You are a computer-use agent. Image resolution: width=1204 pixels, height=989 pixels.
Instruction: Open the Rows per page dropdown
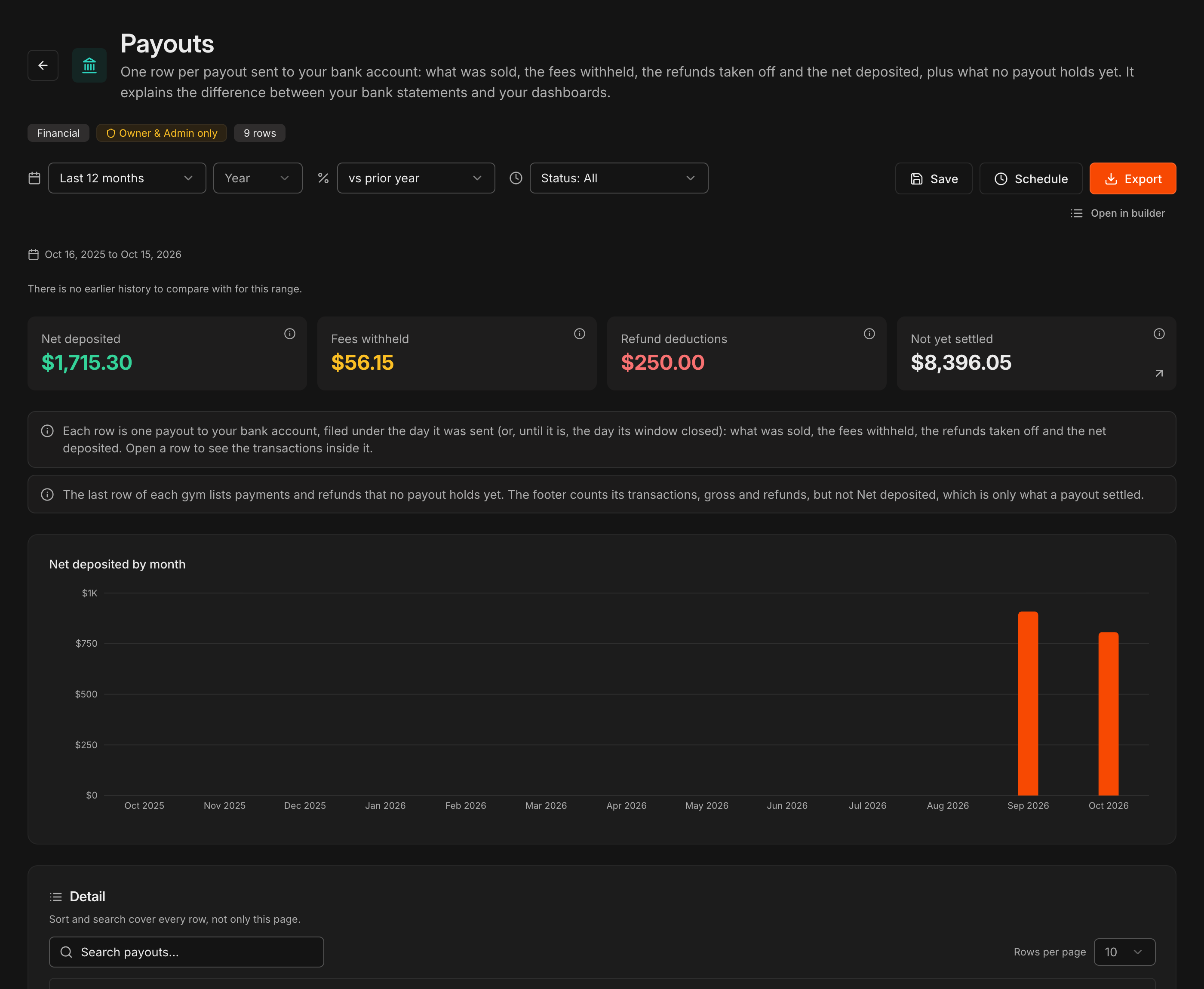[x=1124, y=952]
